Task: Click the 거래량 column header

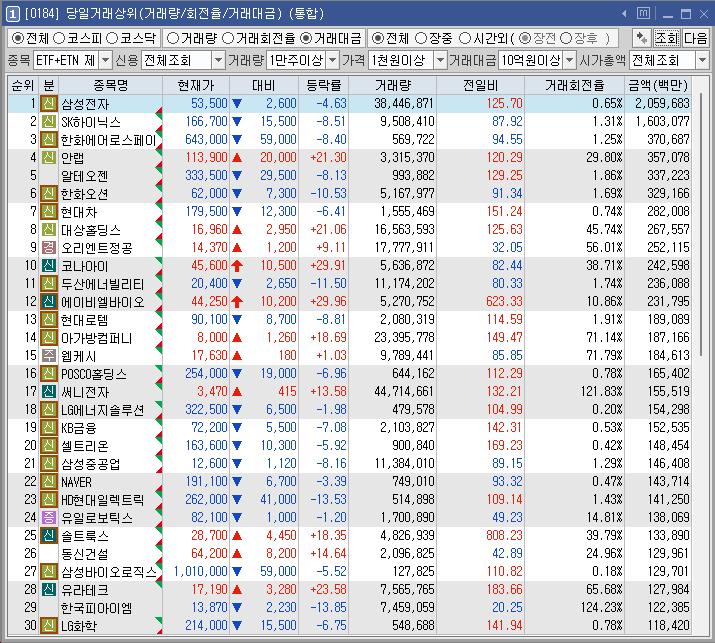Action: 393,85
